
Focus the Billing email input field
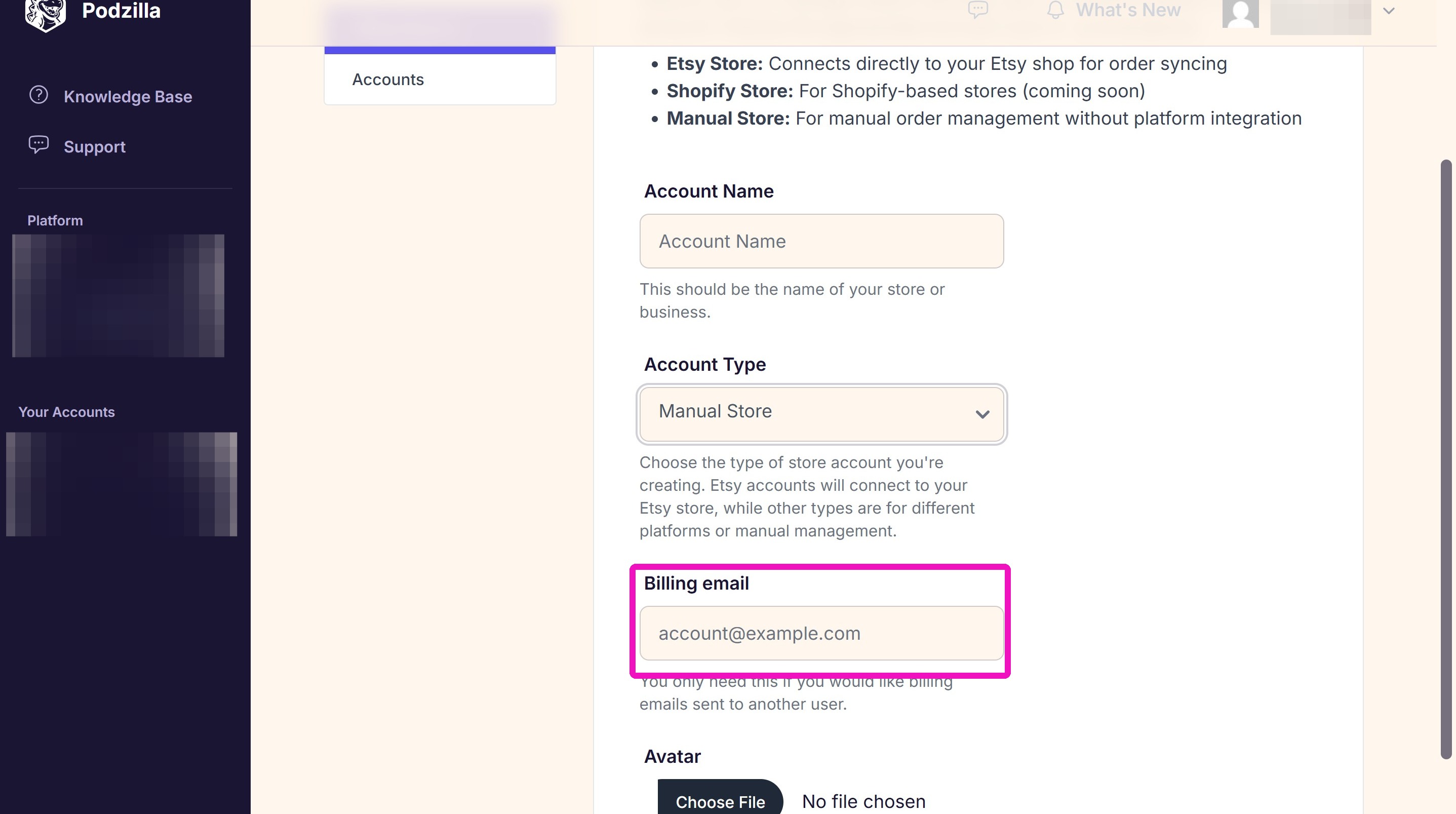[821, 633]
